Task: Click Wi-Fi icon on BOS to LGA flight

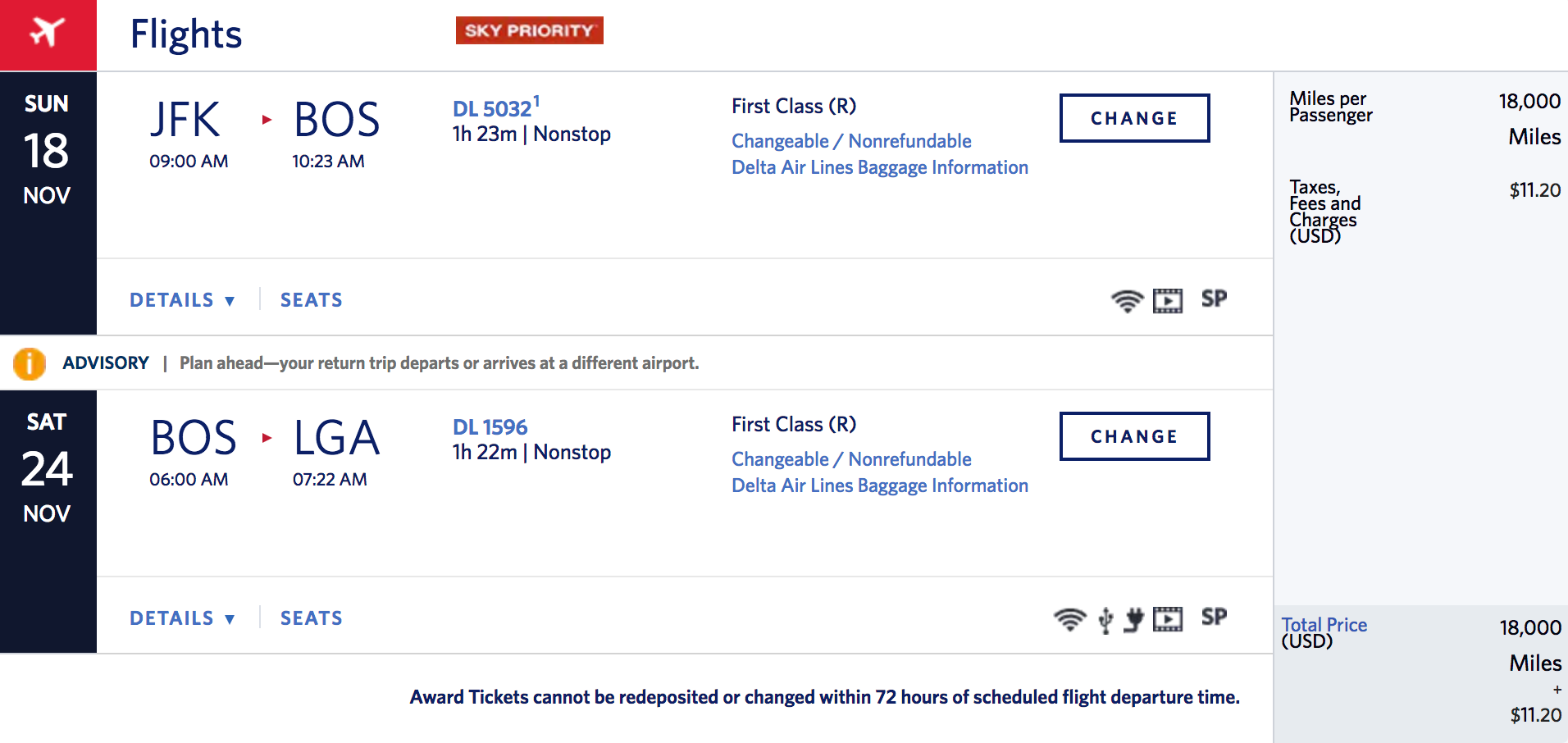Action: coord(1069,619)
